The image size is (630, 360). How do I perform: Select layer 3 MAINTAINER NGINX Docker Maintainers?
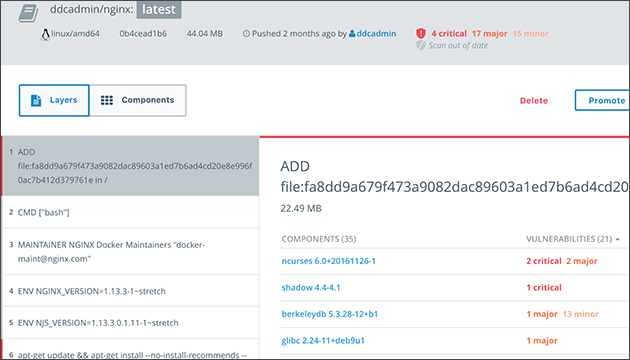click(131, 252)
